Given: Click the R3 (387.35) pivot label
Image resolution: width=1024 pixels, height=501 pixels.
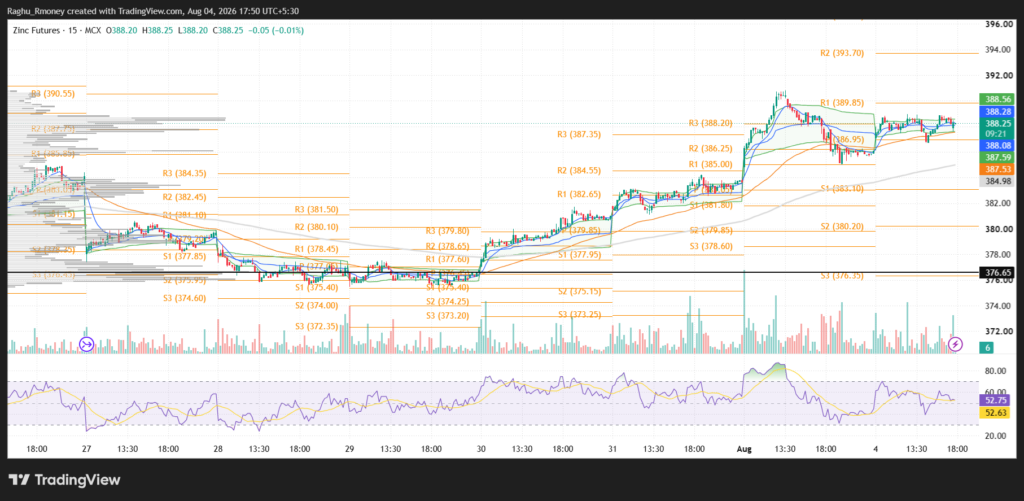Looking at the screenshot, I should coord(579,135).
